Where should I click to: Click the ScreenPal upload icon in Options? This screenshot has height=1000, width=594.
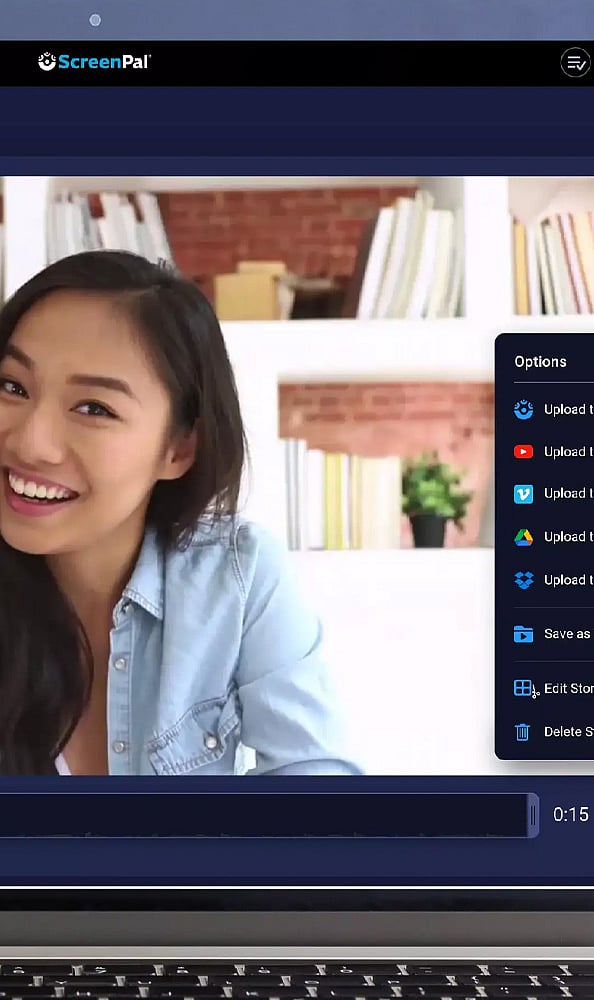[x=523, y=409]
